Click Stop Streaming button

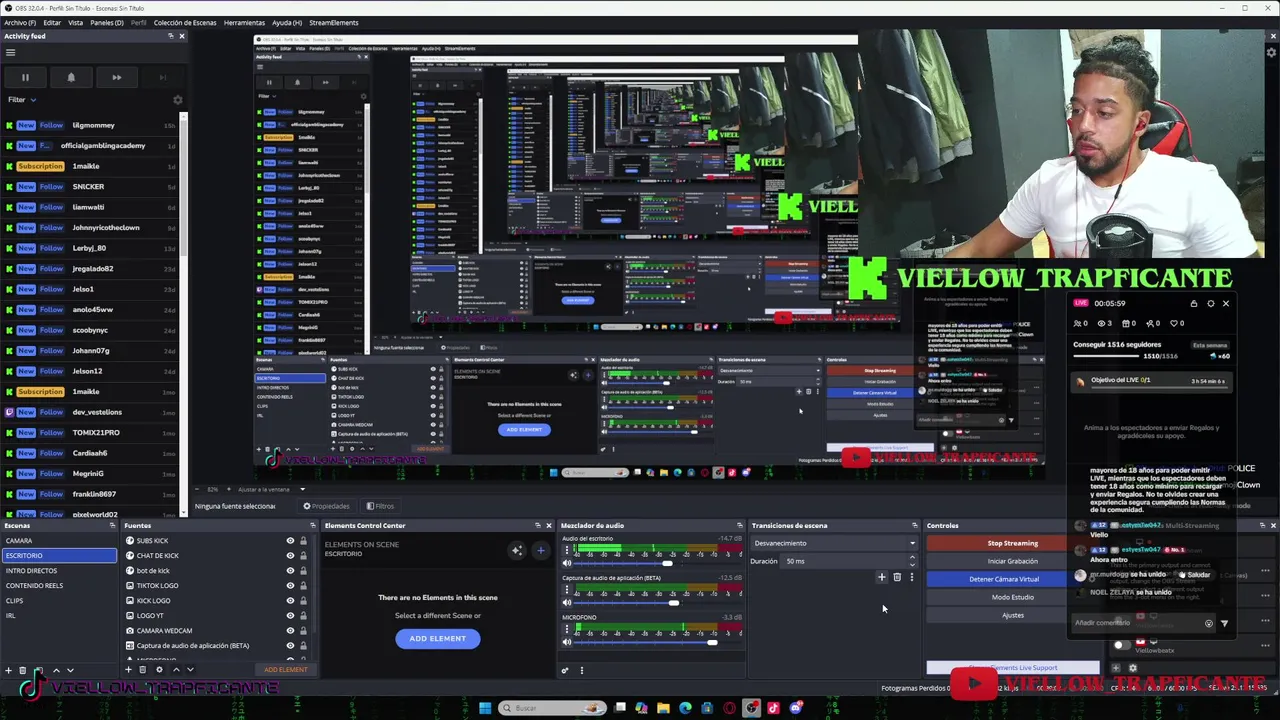[1012, 543]
